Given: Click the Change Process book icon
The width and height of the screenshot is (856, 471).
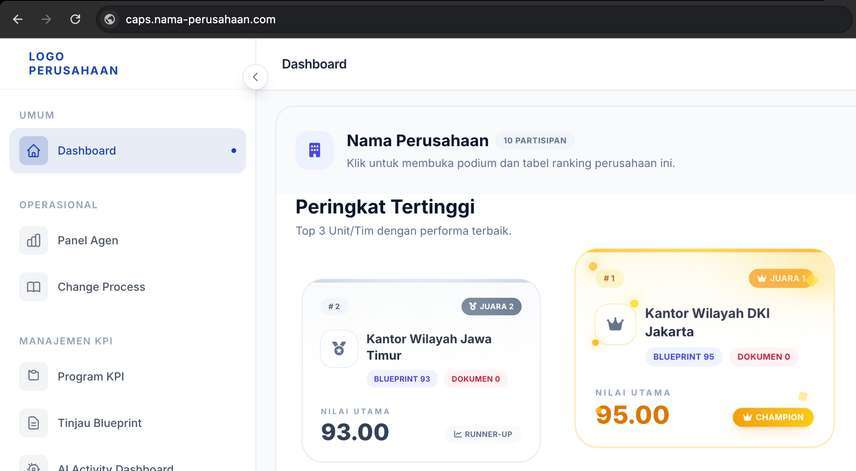Looking at the screenshot, I should [x=33, y=287].
